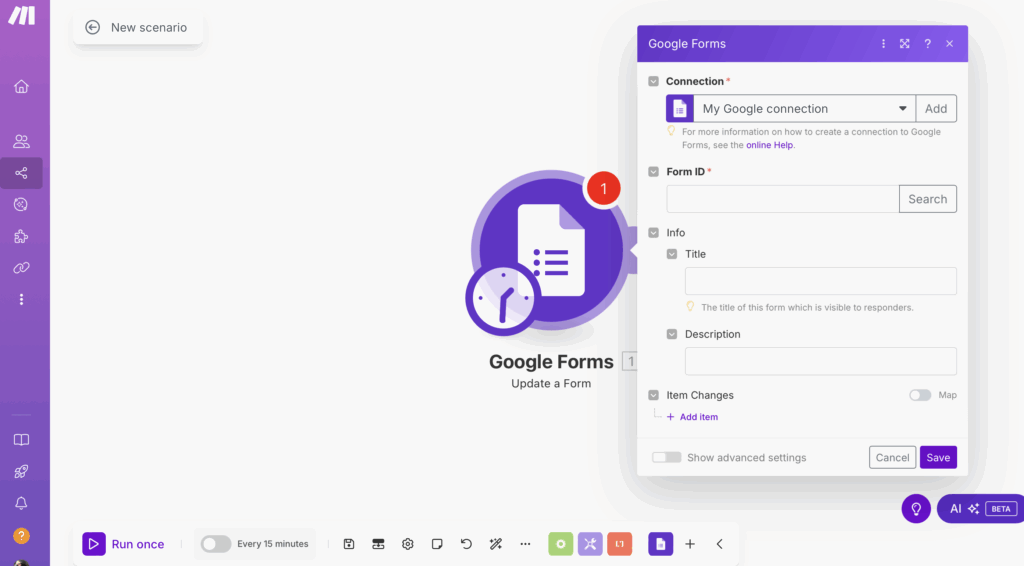Image resolution: width=1024 pixels, height=566 pixels.
Task: Click the purple Tools wrench icon
Action: 590,544
